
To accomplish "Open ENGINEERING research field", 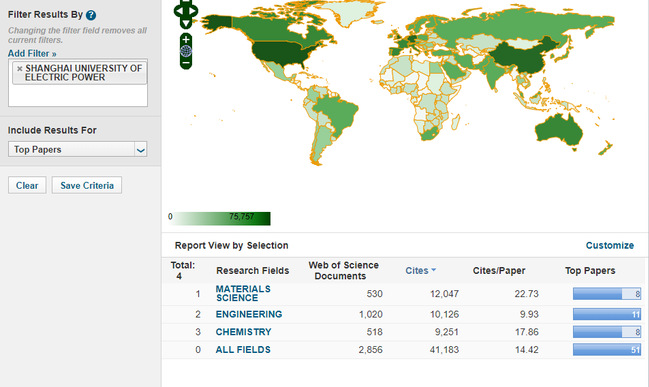I will pos(249,314).
